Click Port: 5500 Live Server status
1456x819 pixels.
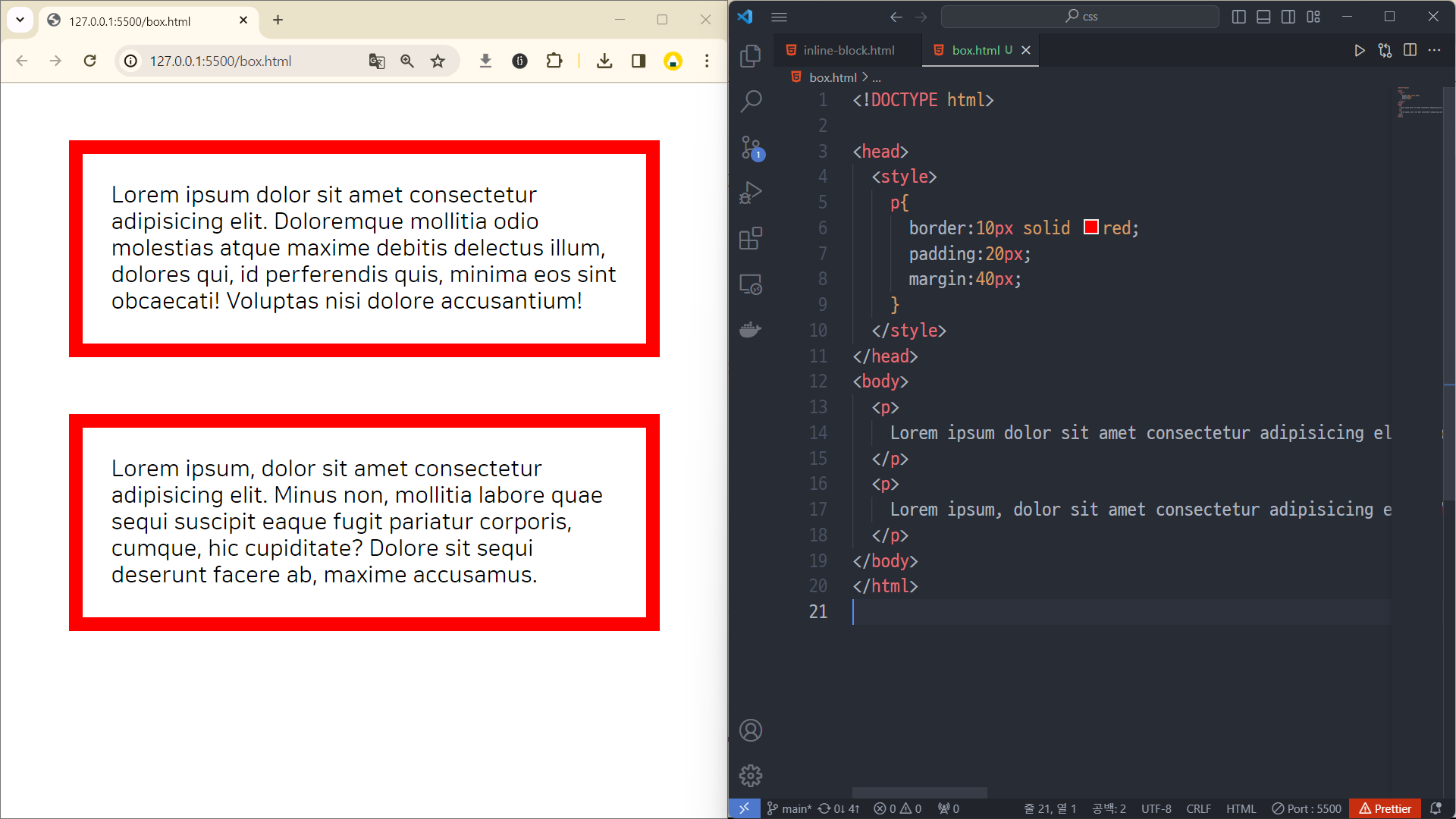[1307, 808]
